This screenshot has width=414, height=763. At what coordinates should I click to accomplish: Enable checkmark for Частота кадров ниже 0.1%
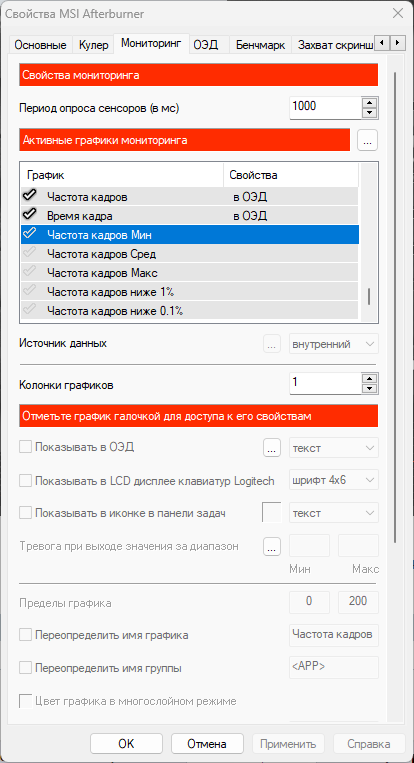pos(30,310)
